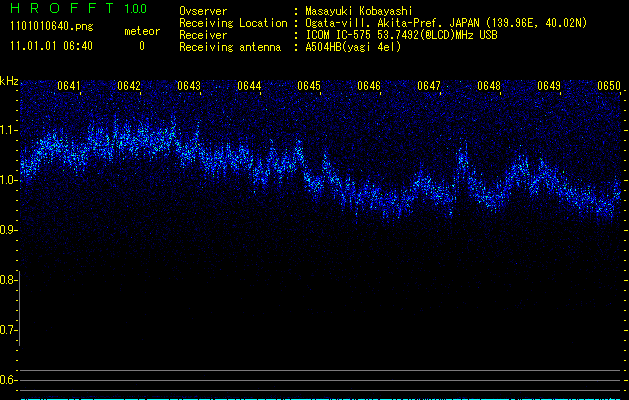Click the 0641 time marker
The width and height of the screenshot is (629, 400).
pos(69,87)
